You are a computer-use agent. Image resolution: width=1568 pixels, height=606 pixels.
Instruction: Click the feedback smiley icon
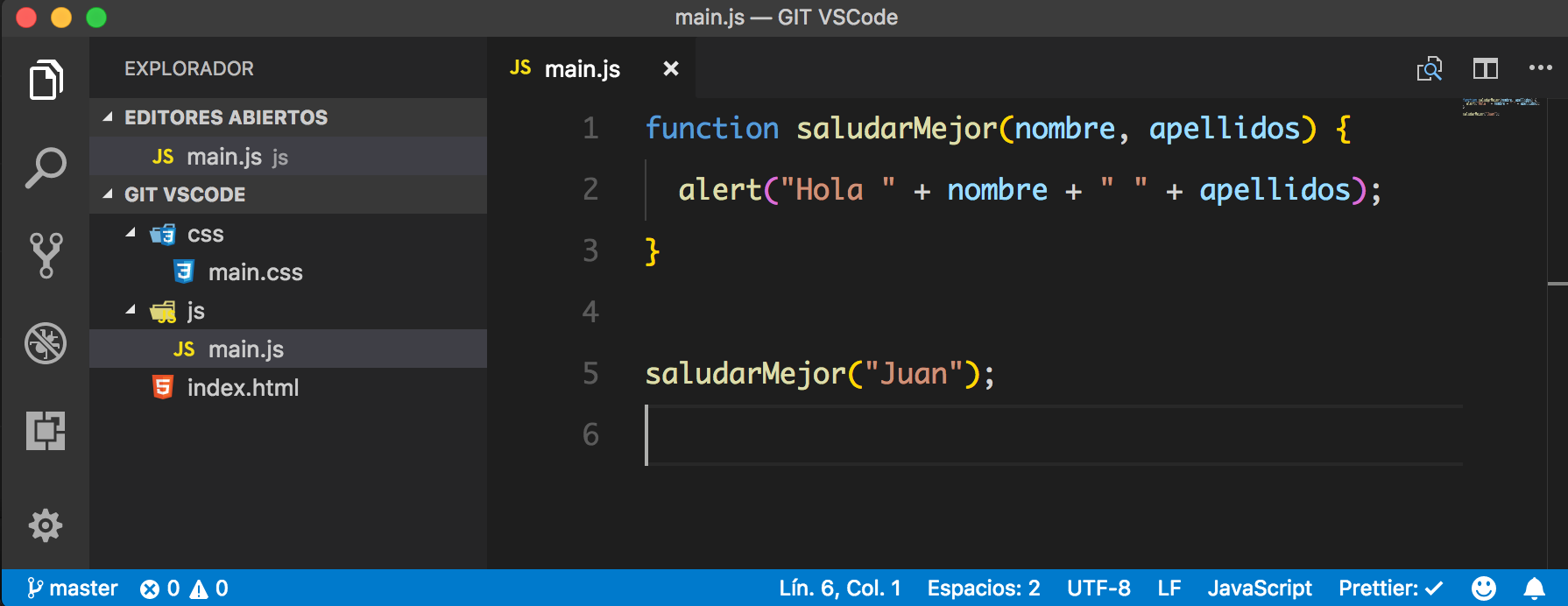point(1484,588)
